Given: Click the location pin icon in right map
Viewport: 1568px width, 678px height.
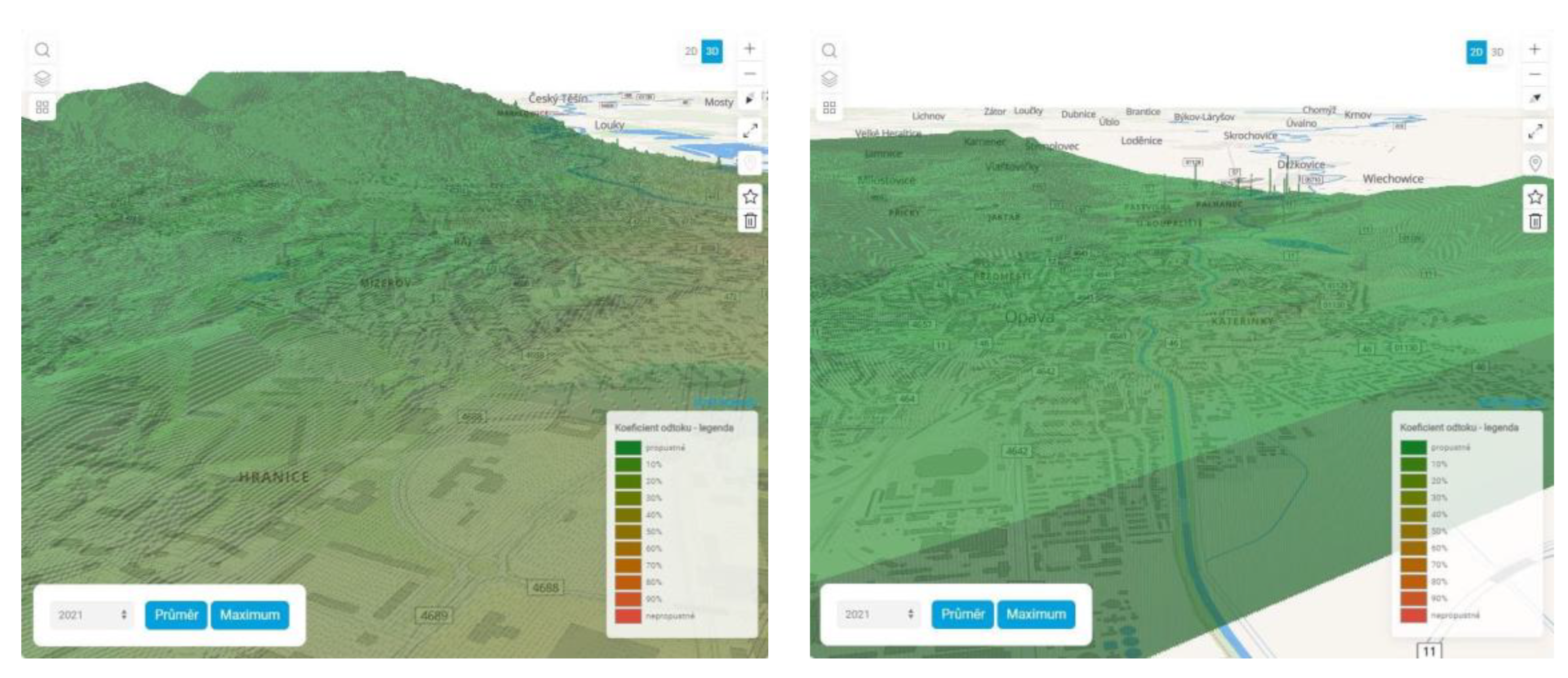Looking at the screenshot, I should coord(1535,163).
